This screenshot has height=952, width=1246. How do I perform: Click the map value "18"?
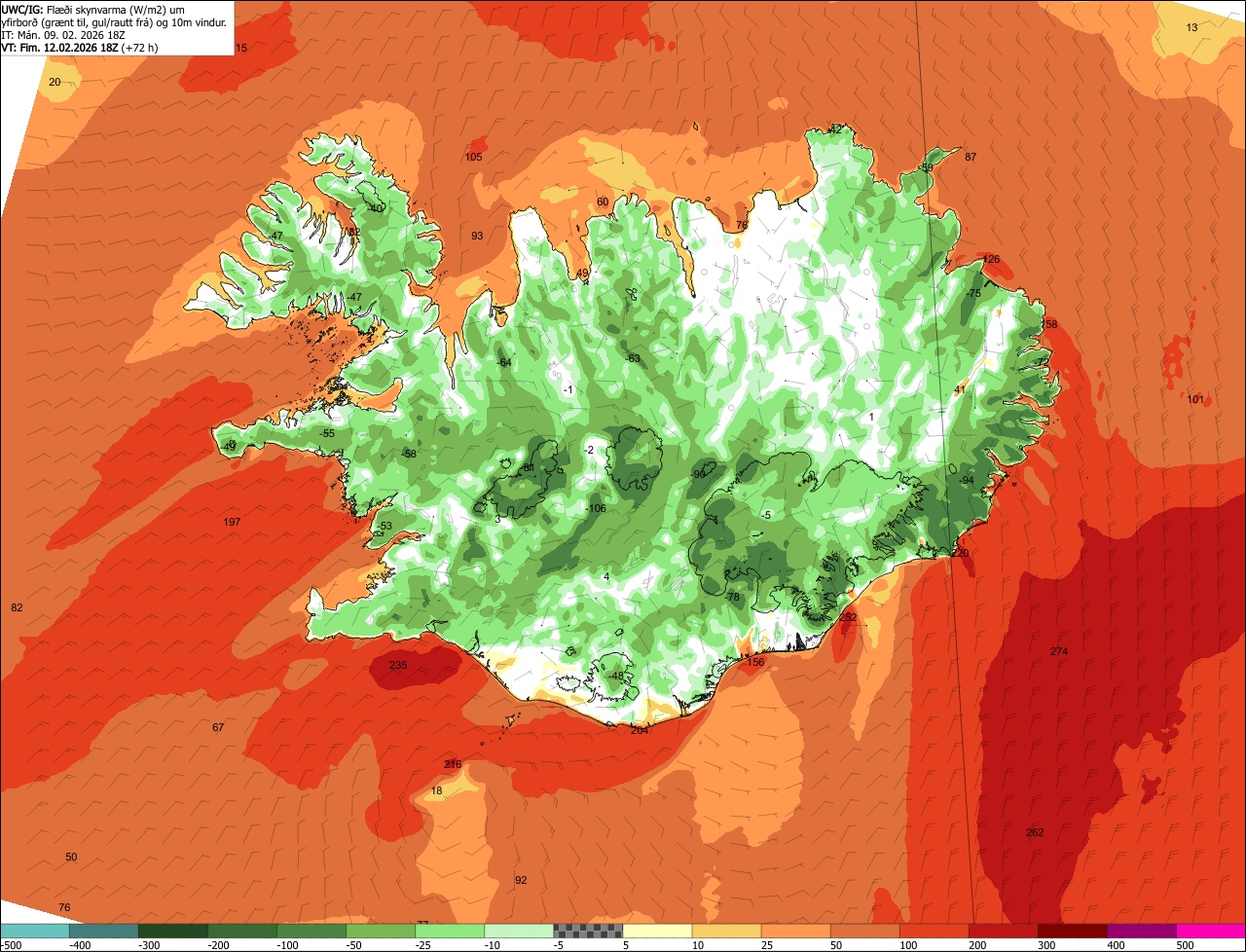coord(436,791)
